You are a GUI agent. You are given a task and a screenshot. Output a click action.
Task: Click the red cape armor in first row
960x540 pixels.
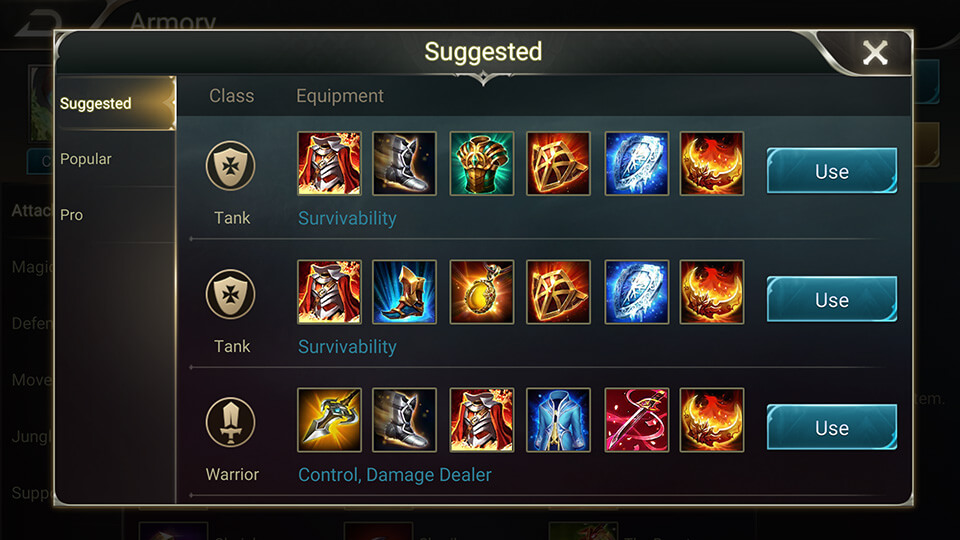329,163
